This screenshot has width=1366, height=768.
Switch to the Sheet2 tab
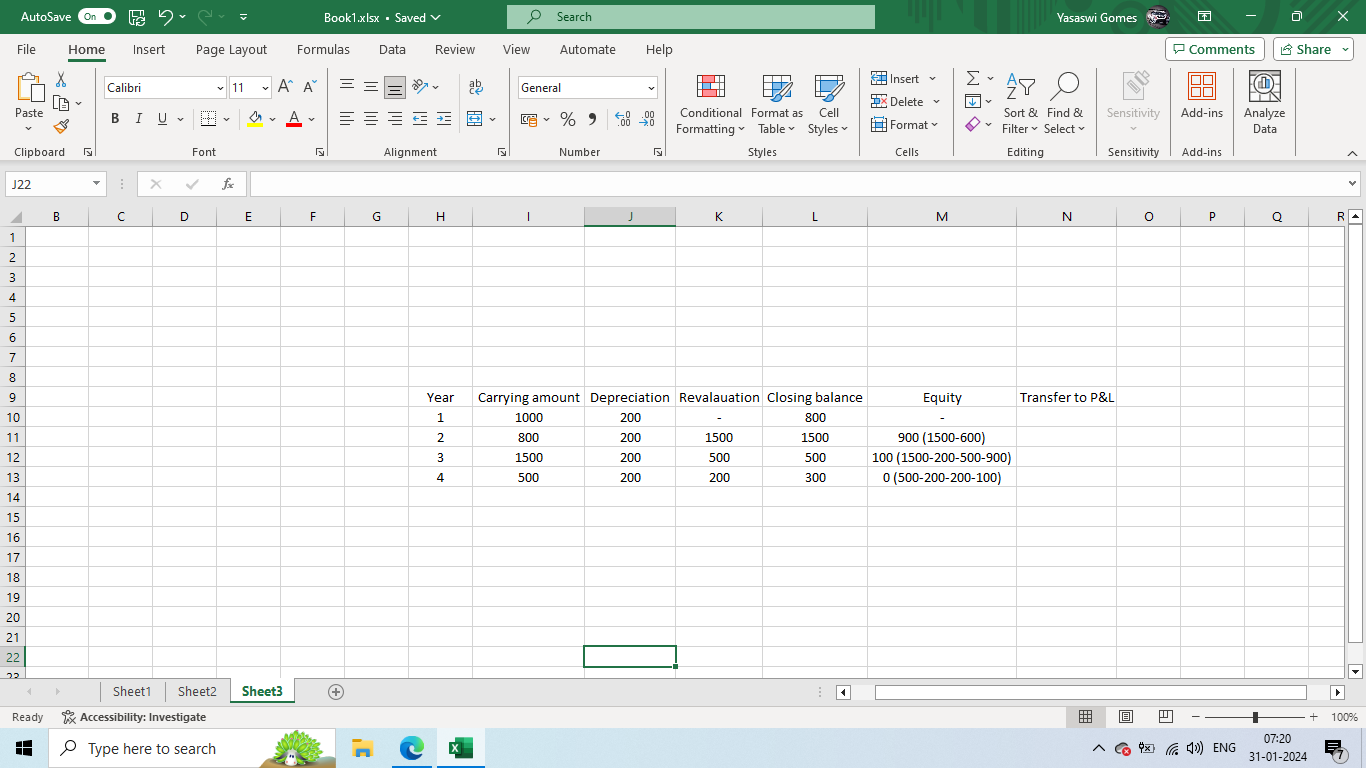(197, 691)
